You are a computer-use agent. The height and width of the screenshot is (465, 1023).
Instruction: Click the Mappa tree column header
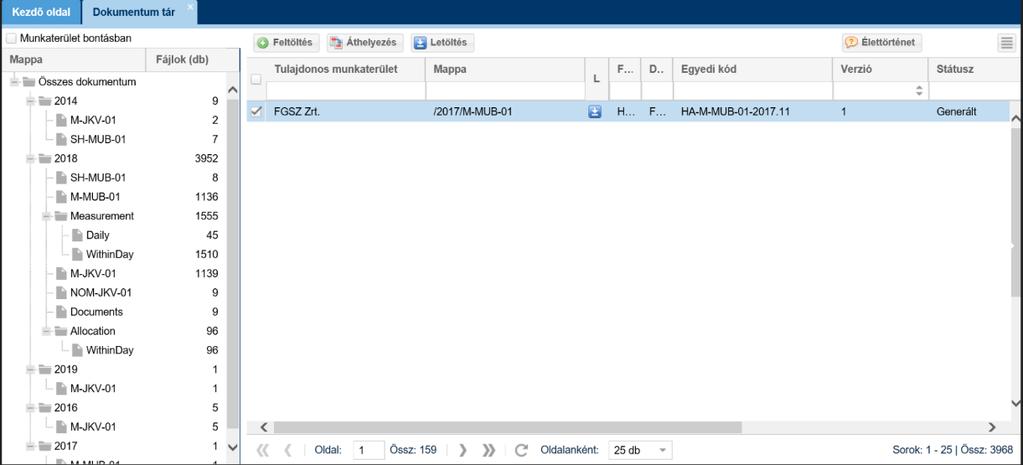pos(73,60)
